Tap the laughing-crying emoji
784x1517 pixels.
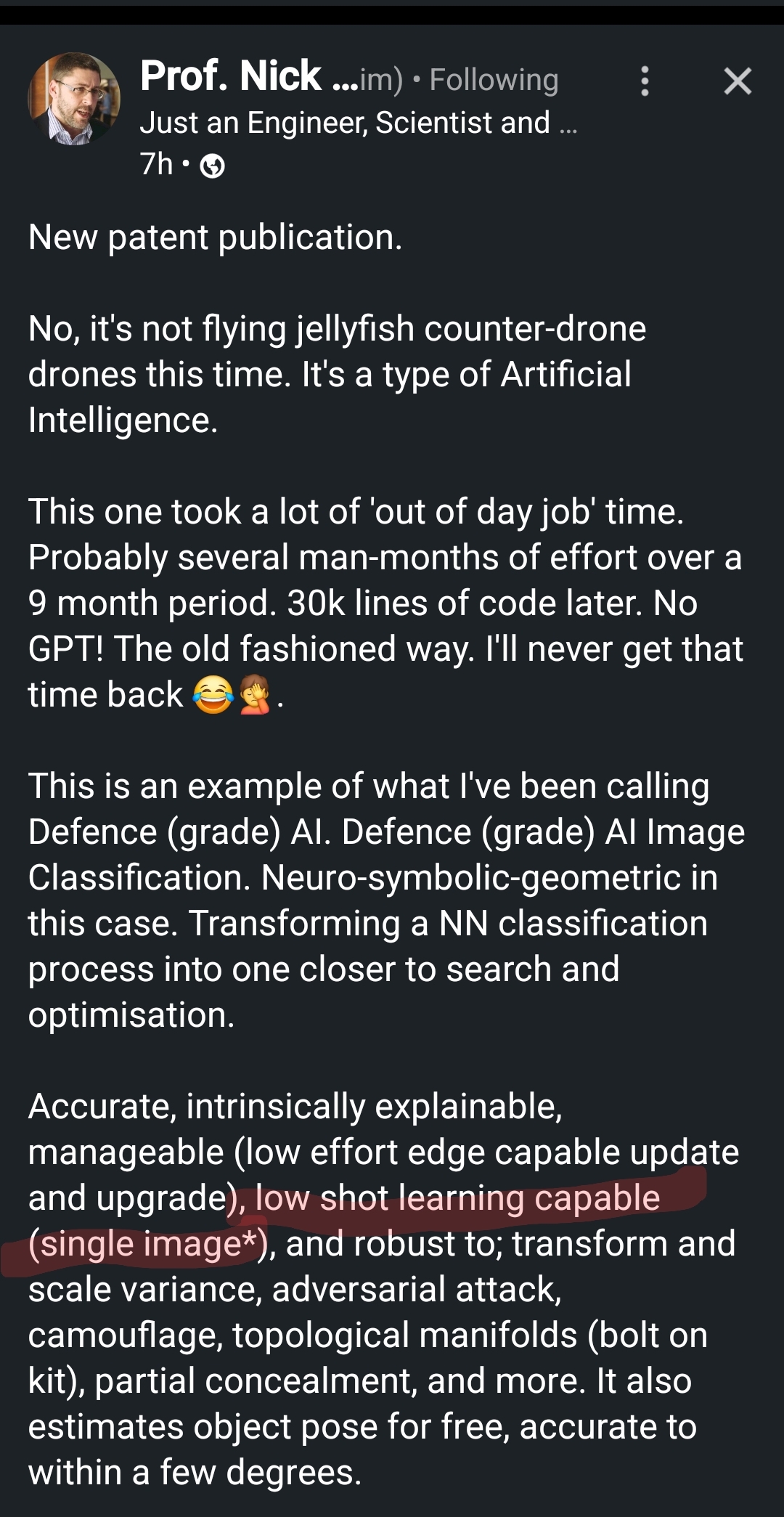[212, 695]
